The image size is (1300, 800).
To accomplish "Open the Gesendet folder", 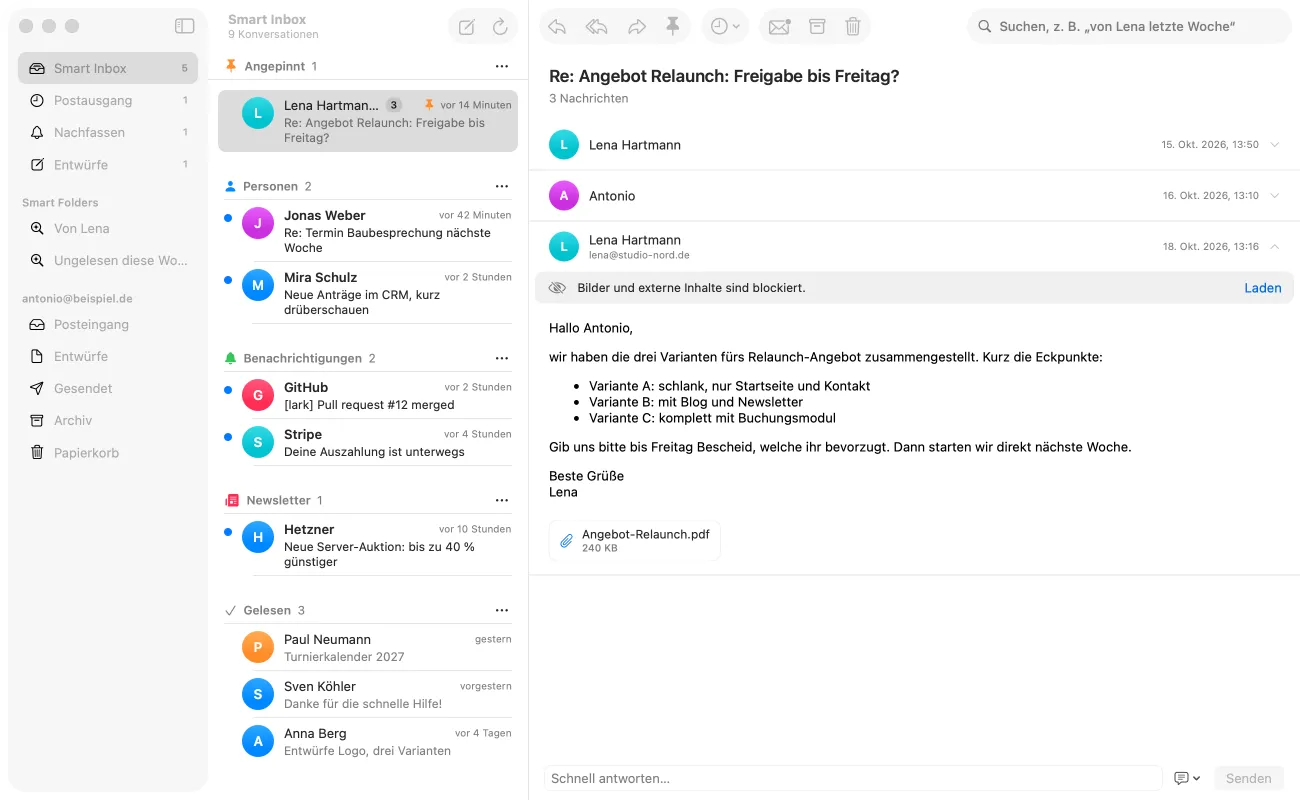I will pos(108,388).
